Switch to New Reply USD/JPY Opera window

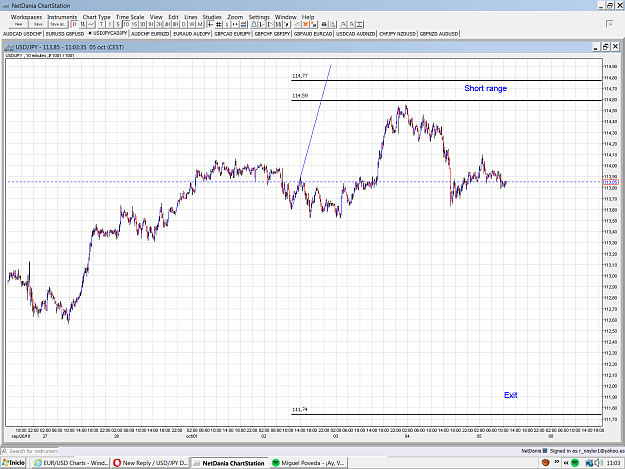150,463
